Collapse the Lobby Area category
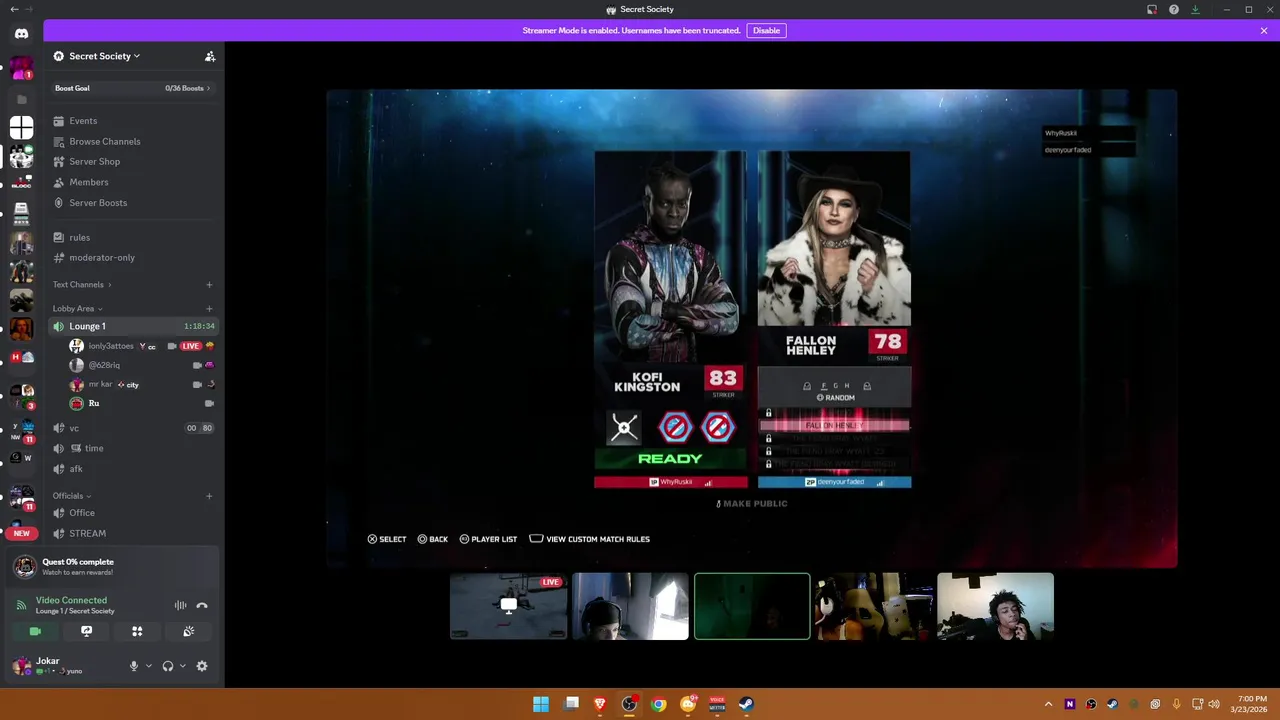This screenshot has width=1280, height=720. tap(77, 309)
